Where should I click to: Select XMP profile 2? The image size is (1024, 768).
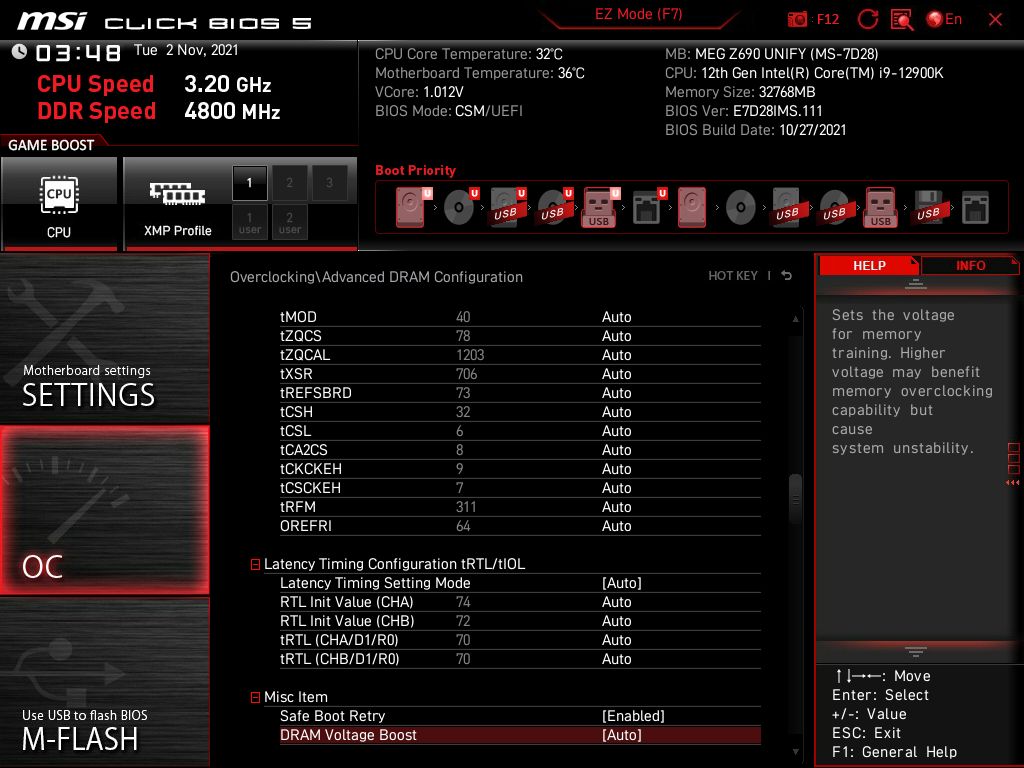tap(289, 183)
